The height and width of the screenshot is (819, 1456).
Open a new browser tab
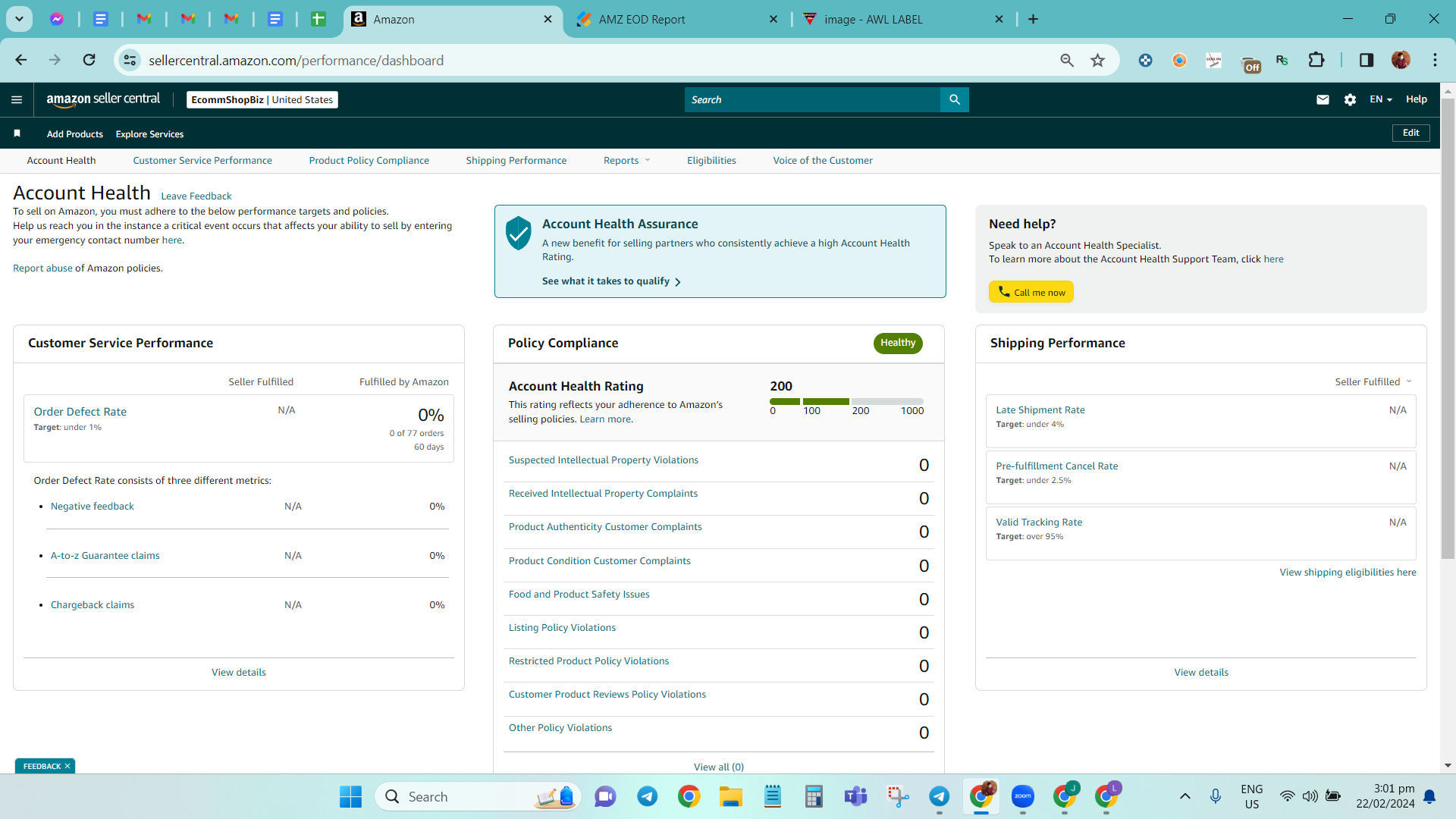(1033, 19)
